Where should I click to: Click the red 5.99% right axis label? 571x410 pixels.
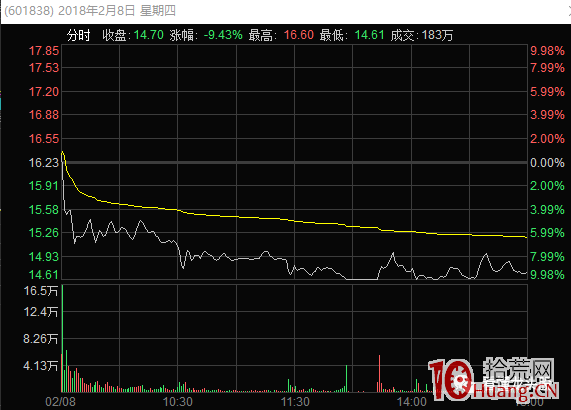(x=547, y=92)
